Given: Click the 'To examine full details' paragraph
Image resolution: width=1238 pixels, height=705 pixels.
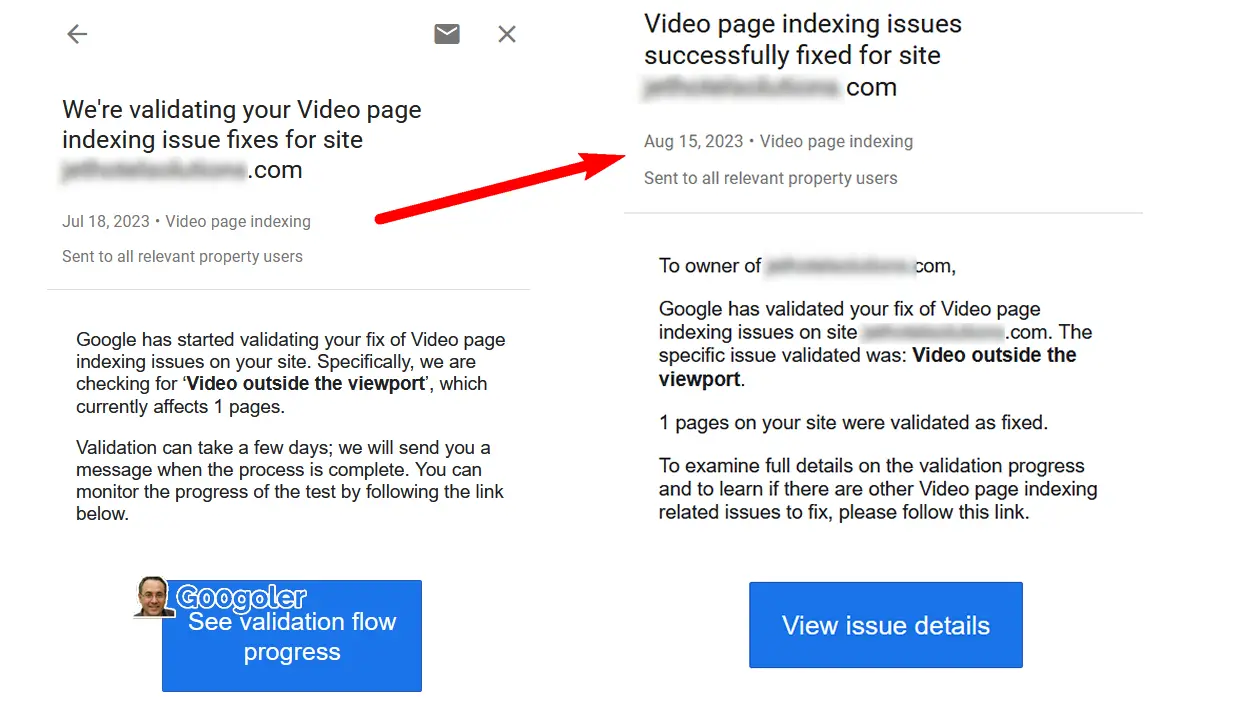Looking at the screenshot, I should (878, 489).
